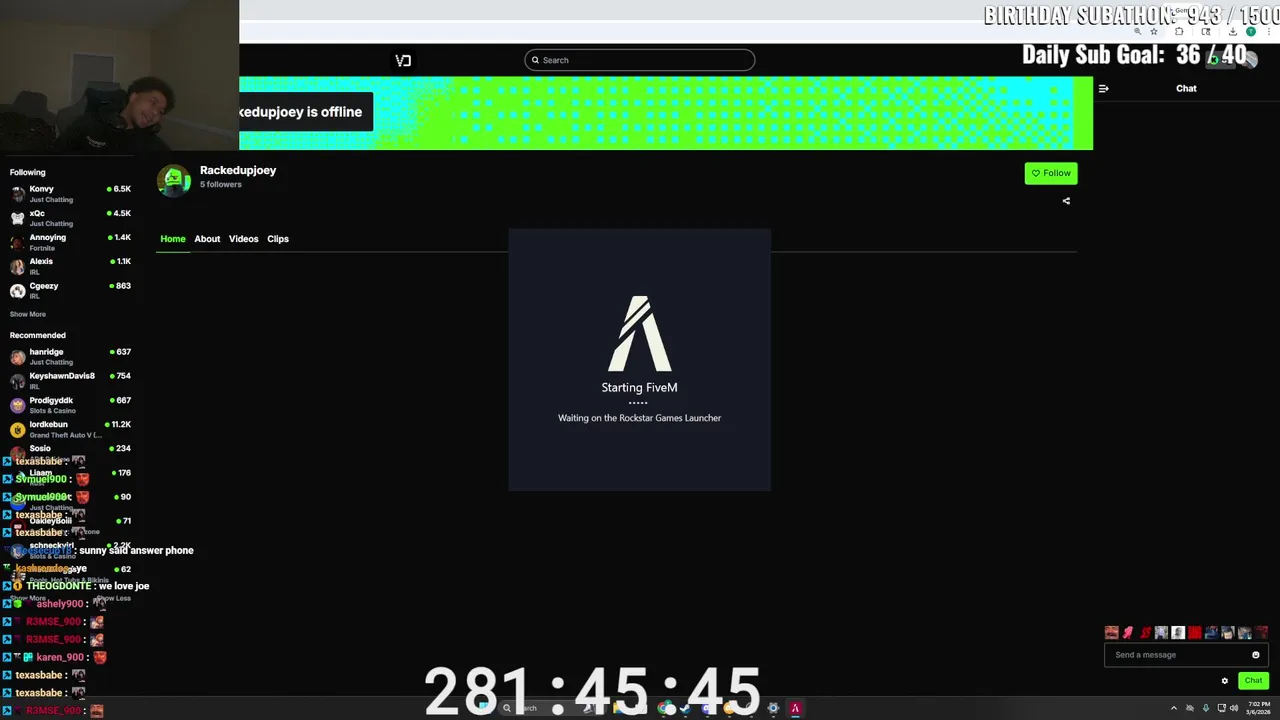Open hanridge's channel in Recommended
This screenshot has width=1280, height=720.
pos(70,356)
